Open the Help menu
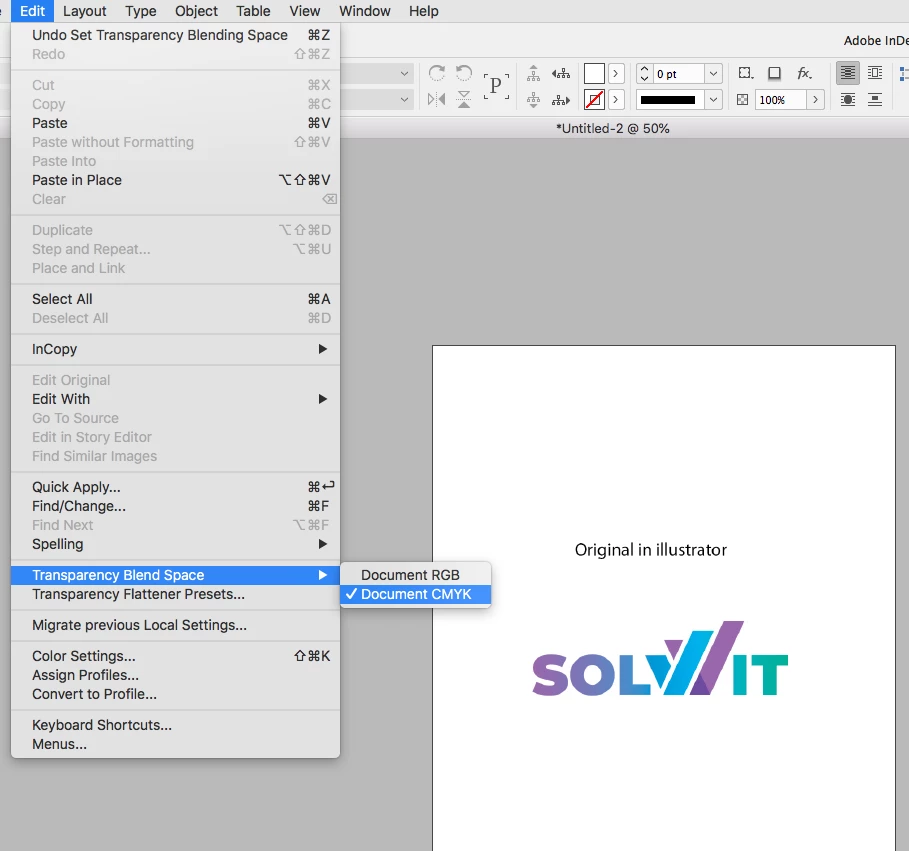This screenshot has width=909, height=851. click(424, 11)
